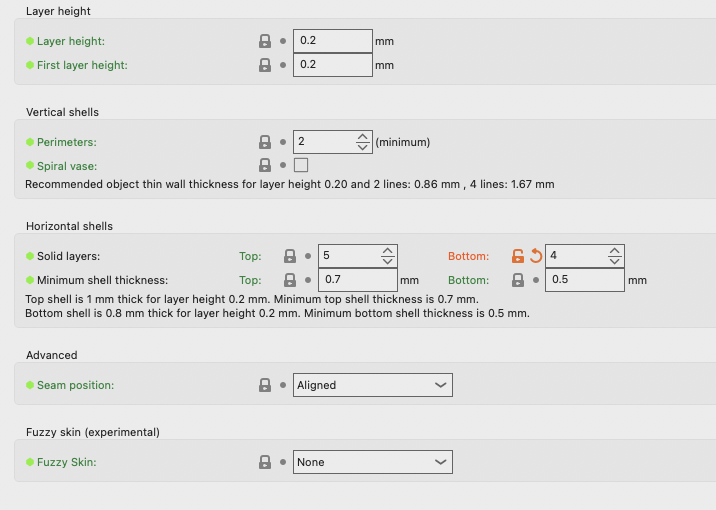The height and width of the screenshot is (510, 716).
Task: Click the Perimeters spinner arrows
Action: tap(363, 142)
